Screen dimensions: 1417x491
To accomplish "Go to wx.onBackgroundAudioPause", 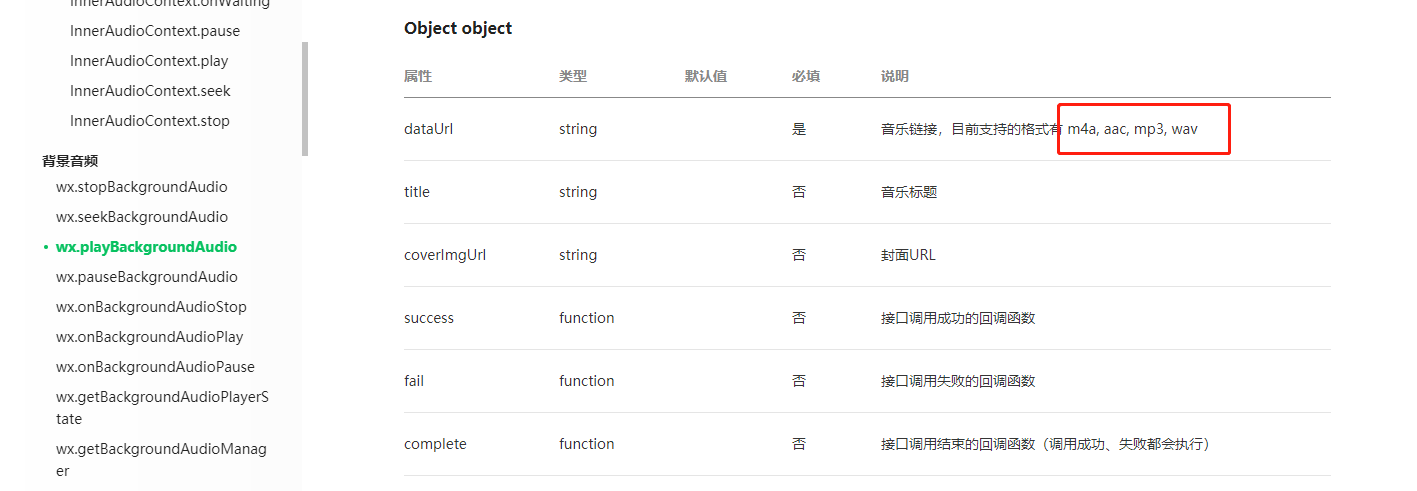I will (x=155, y=367).
